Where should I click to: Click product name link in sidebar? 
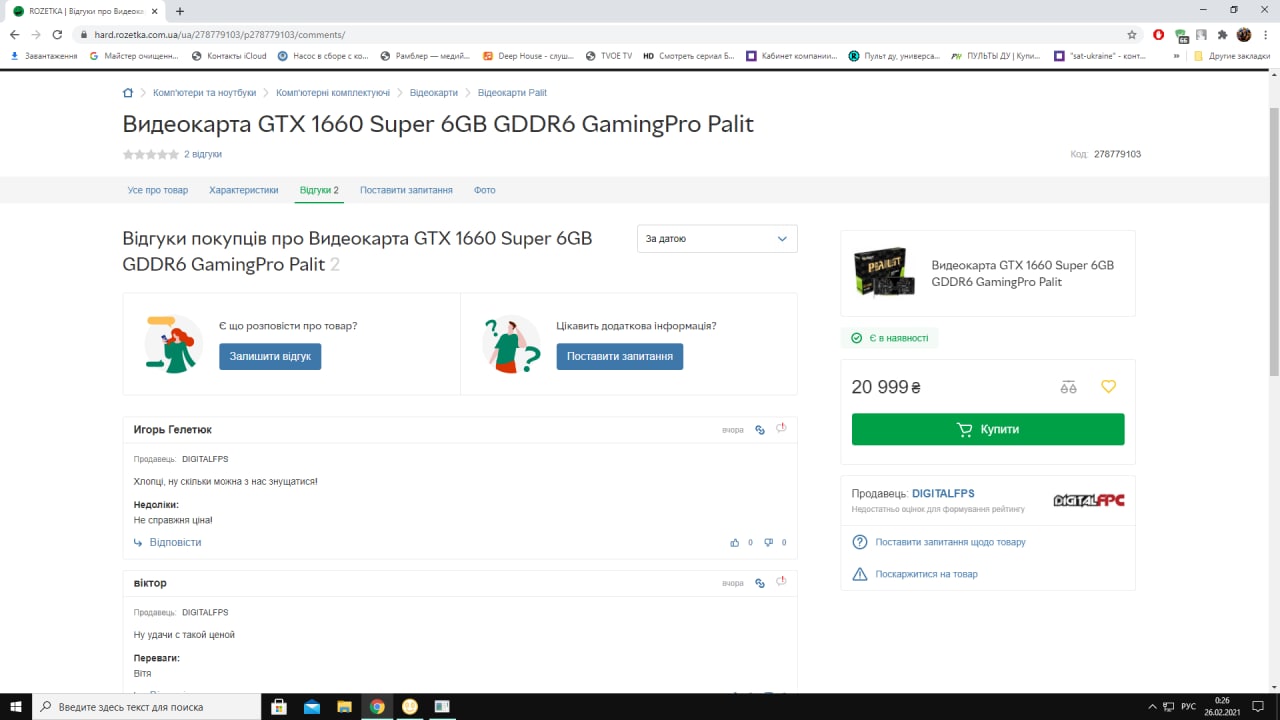[x=1022, y=273]
